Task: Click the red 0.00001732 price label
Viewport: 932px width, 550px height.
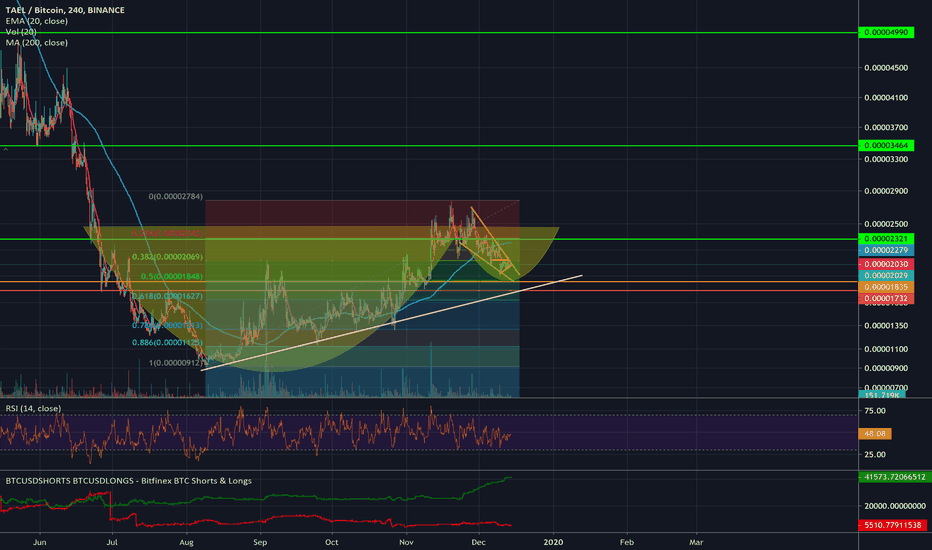Action: (x=886, y=298)
